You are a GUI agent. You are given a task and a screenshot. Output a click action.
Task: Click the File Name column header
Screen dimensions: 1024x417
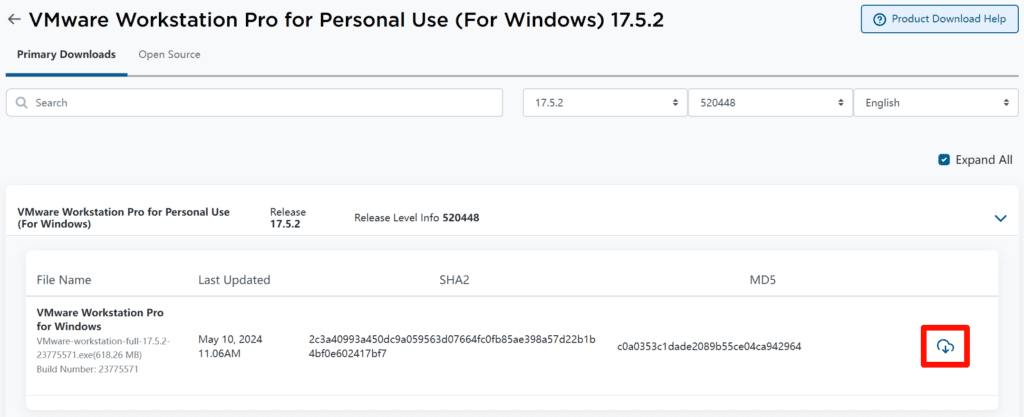pyautogui.click(x=64, y=280)
